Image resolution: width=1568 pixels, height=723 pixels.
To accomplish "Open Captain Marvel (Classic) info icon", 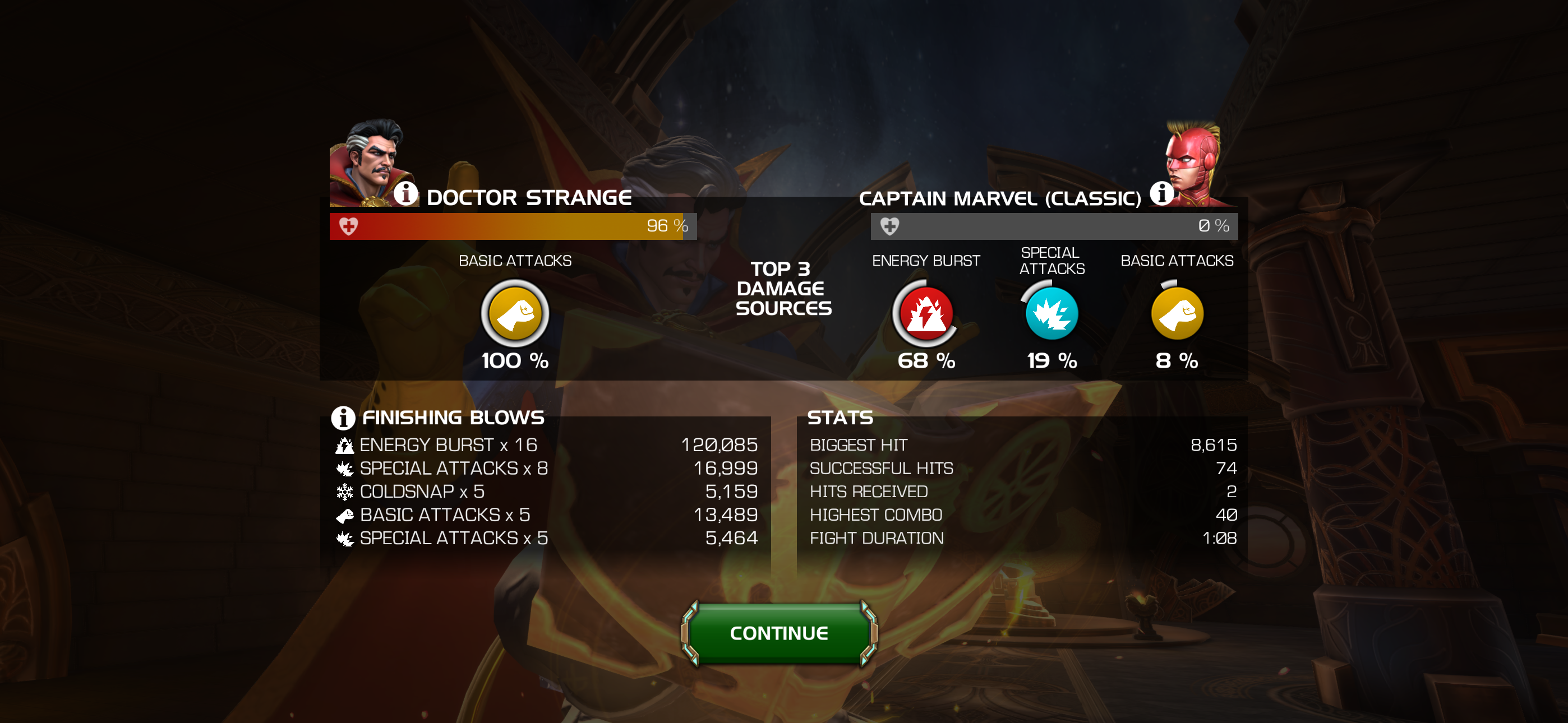I will click(x=1161, y=193).
